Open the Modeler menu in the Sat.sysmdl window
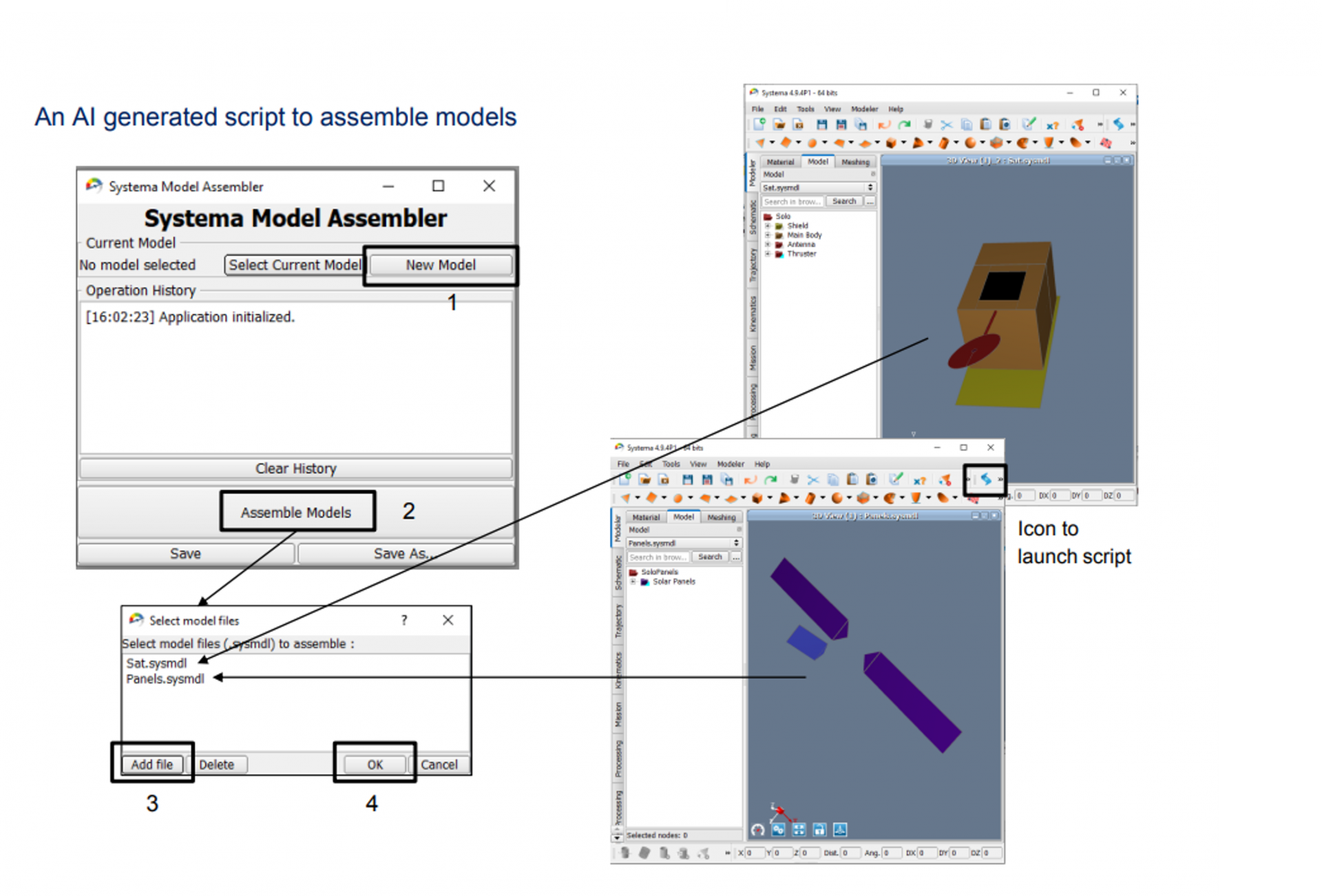 click(864, 109)
